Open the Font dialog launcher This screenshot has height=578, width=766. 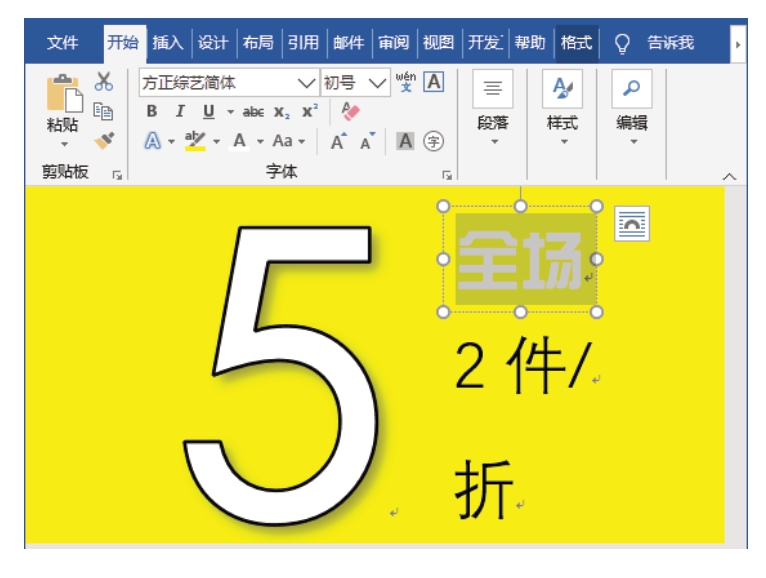click(447, 175)
